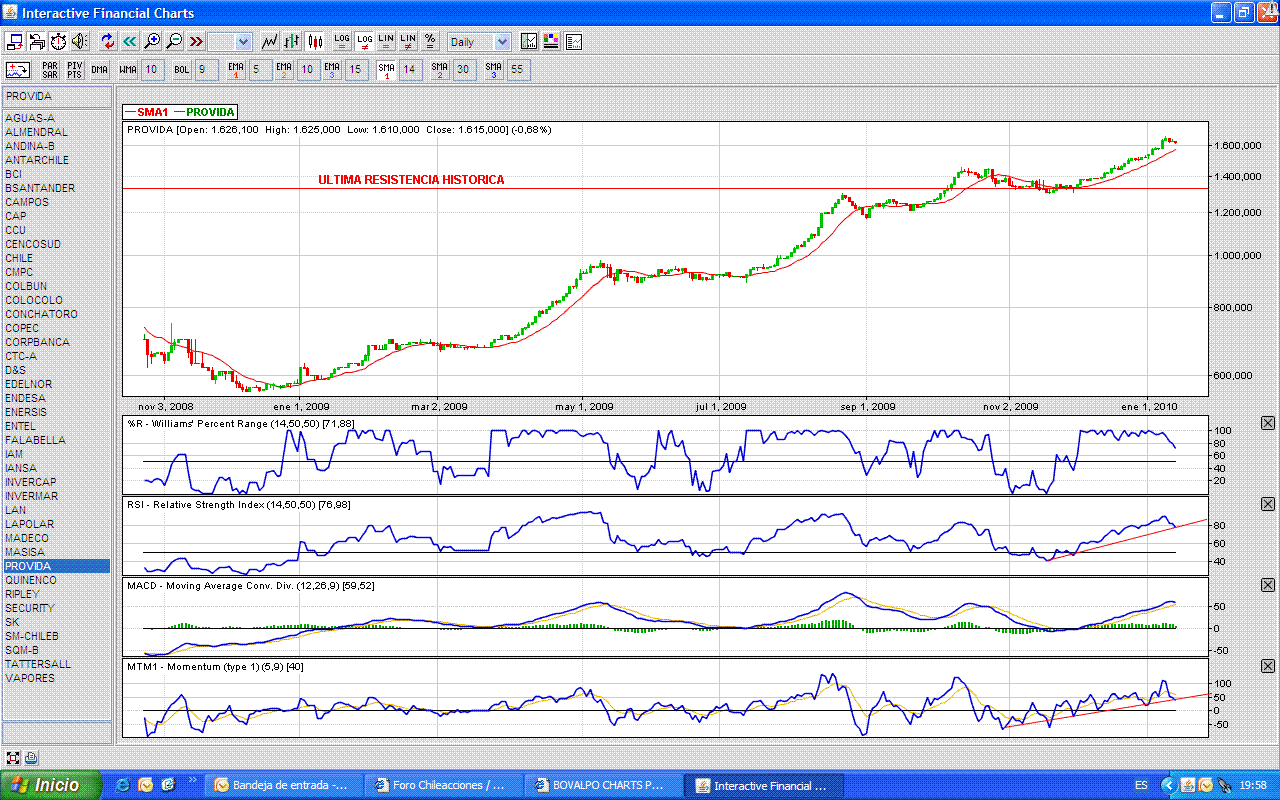The width and height of the screenshot is (1280, 800).
Task: Toggle the PAR SAR indicator
Action: coord(49,70)
